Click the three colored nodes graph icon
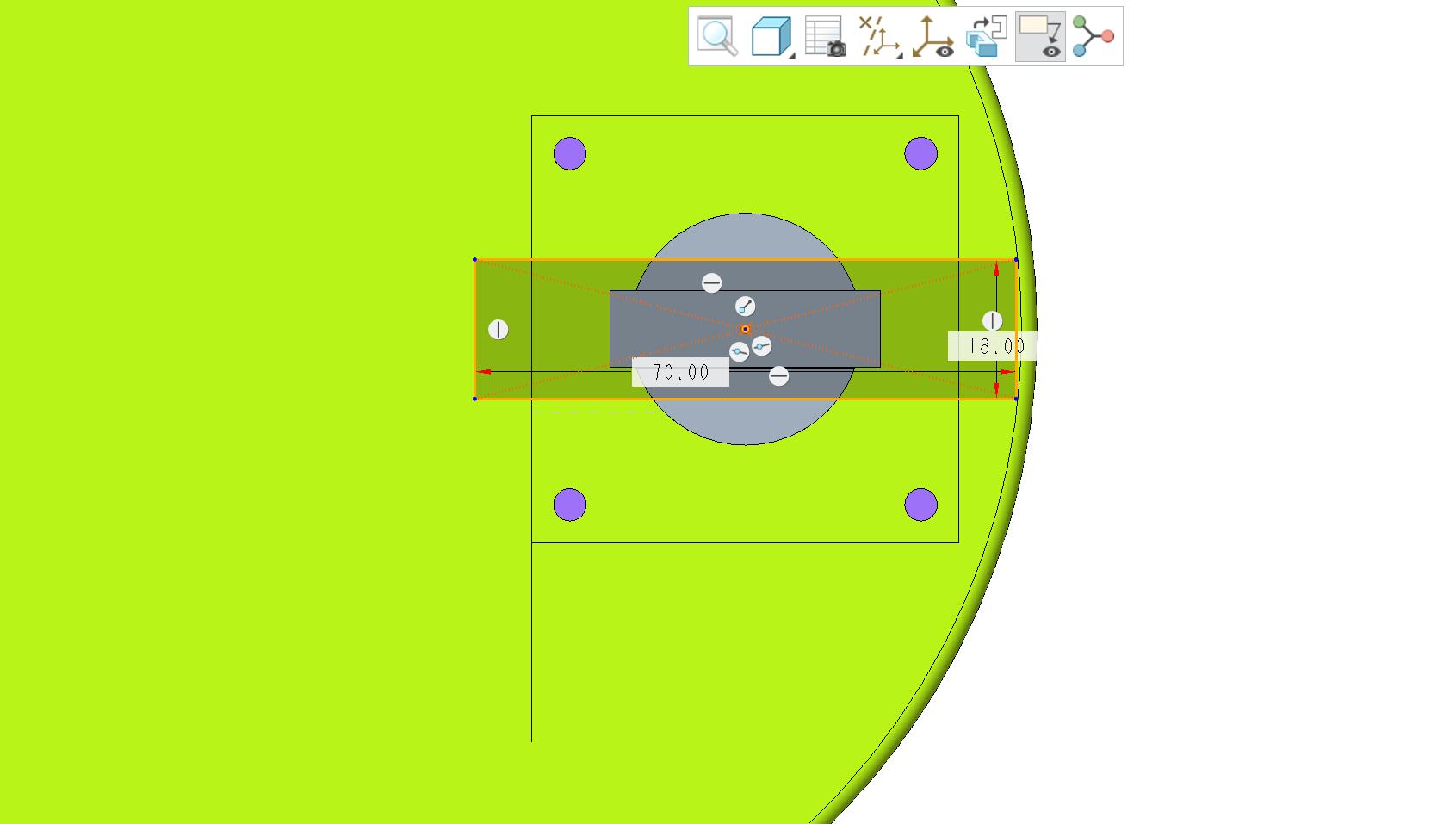This screenshot has width=1456, height=824. (x=1094, y=36)
